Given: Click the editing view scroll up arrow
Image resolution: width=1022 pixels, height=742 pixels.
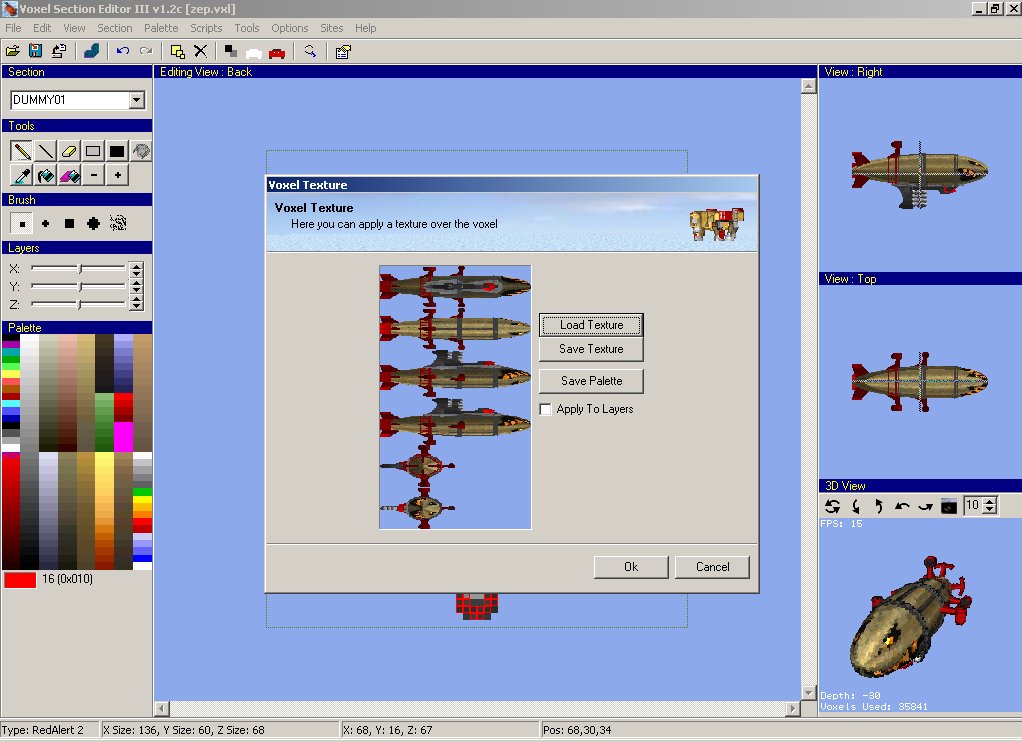Looking at the screenshot, I should (x=808, y=86).
